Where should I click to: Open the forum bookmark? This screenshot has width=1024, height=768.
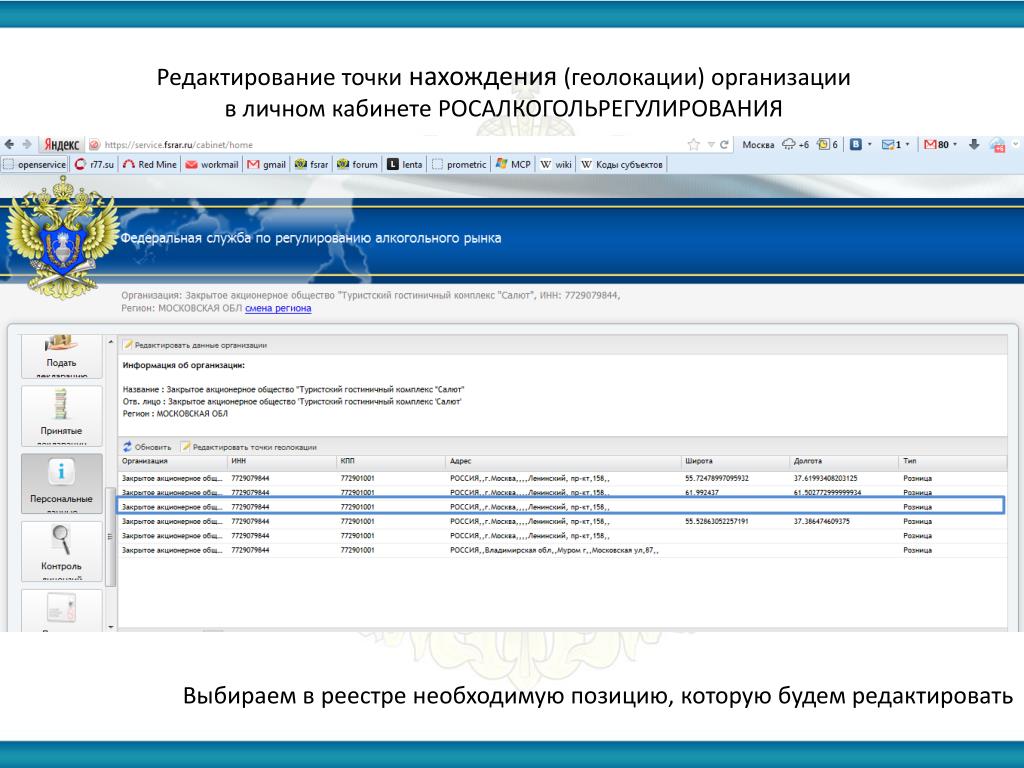click(x=358, y=165)
